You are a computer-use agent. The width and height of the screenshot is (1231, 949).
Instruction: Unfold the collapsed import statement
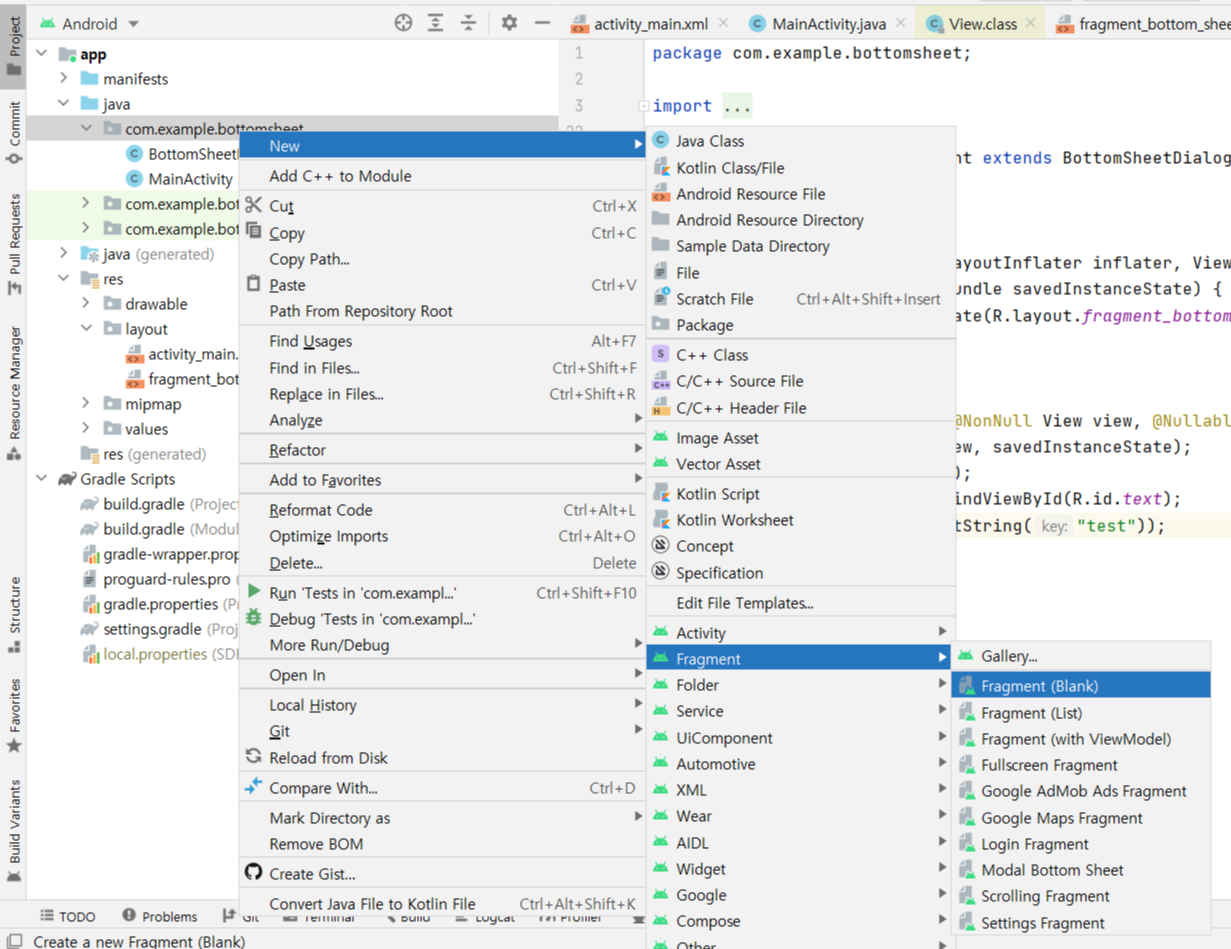pos(644,106)
